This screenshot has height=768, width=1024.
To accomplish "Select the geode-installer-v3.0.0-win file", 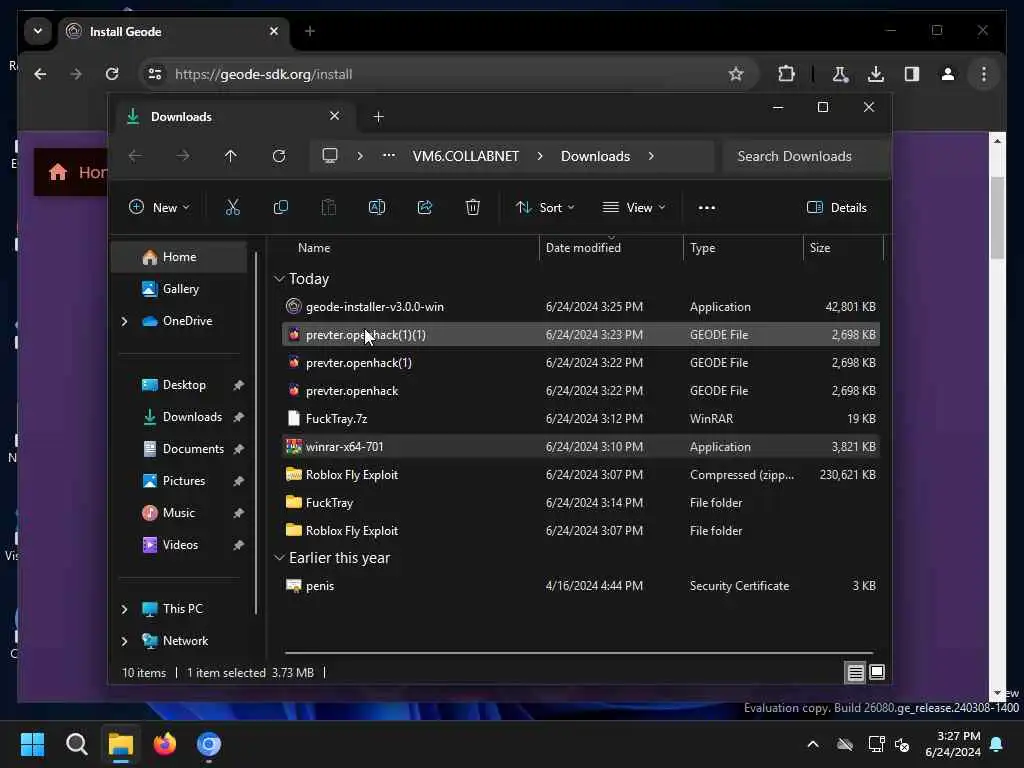I will pyautogui.click(x=581, y=306).
